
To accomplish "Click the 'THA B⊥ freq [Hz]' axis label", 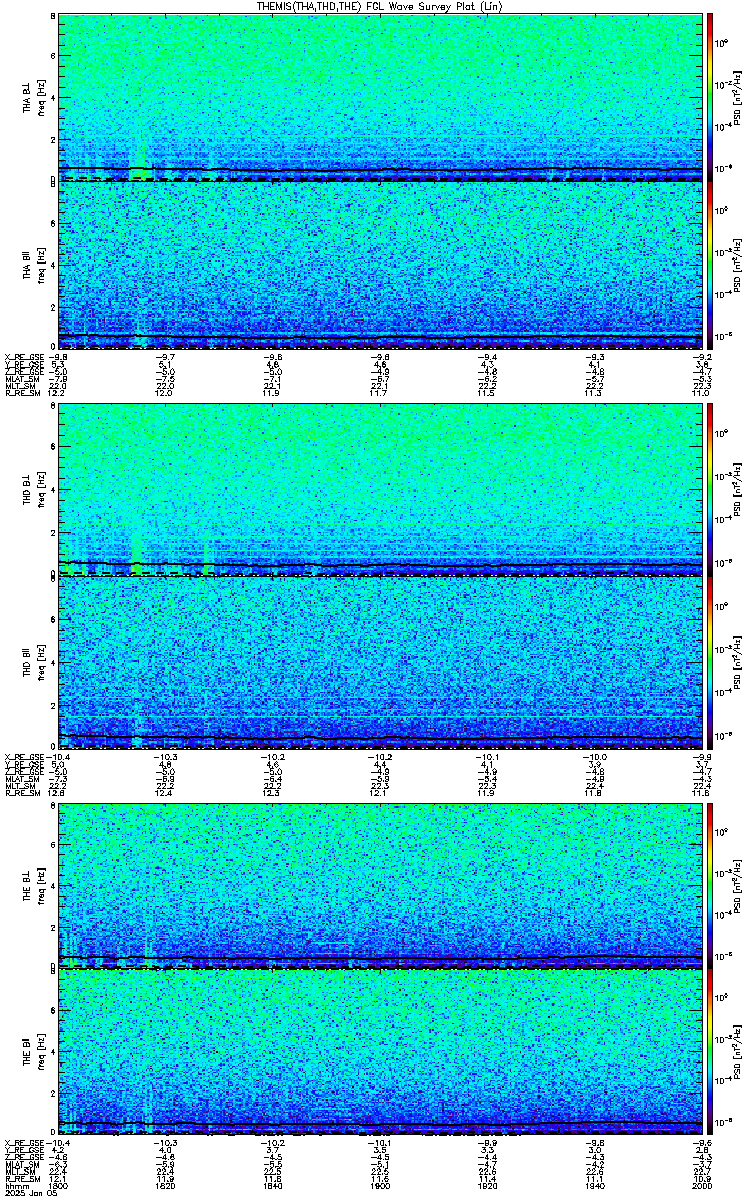I will pyautogui.click(x=34, y=100).
